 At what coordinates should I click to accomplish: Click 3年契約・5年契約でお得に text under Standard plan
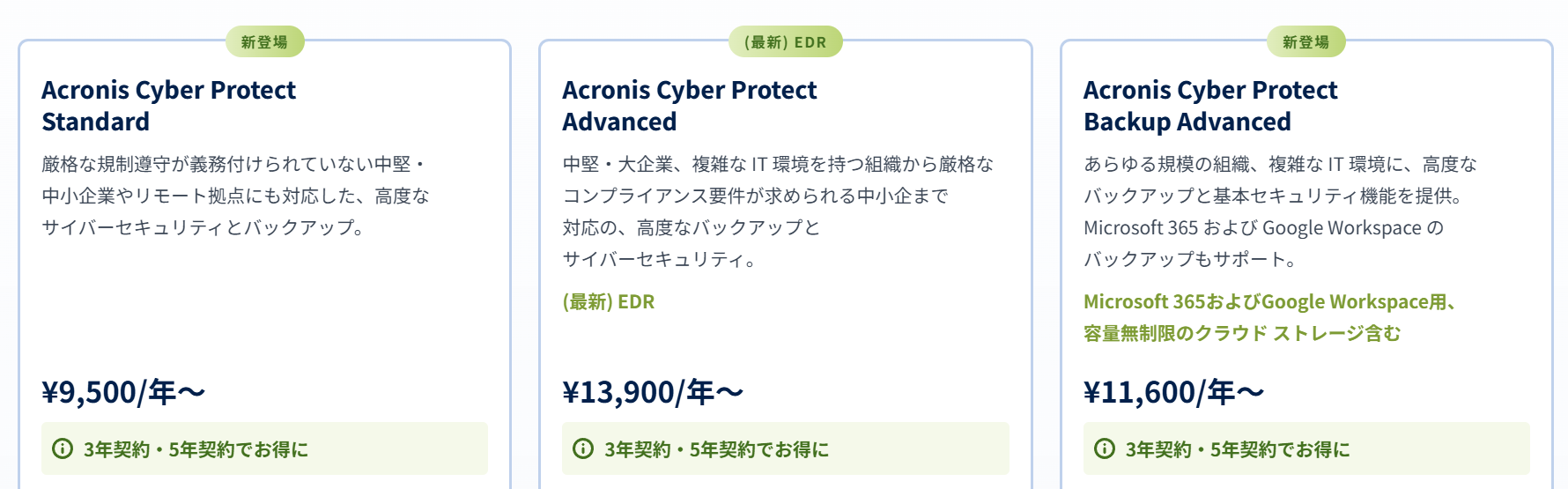coord(196,449)
